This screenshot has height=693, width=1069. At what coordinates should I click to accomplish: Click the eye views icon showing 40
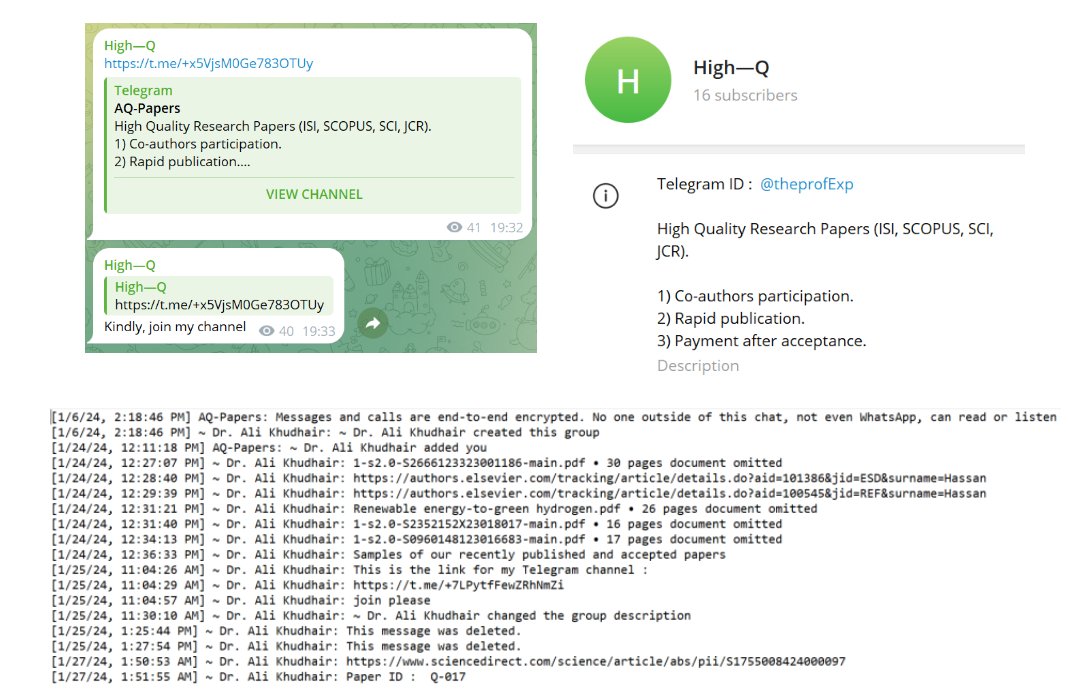[x=267, y=331]
